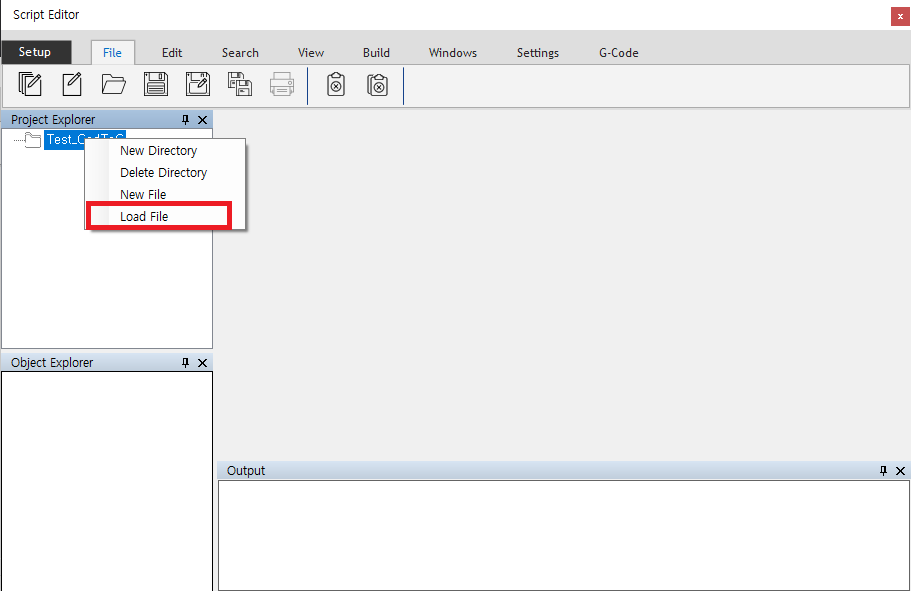The image size is (911, 591).
Task: Click the Save As floppy-with-pencil icon
Action: tap(198, 85)
